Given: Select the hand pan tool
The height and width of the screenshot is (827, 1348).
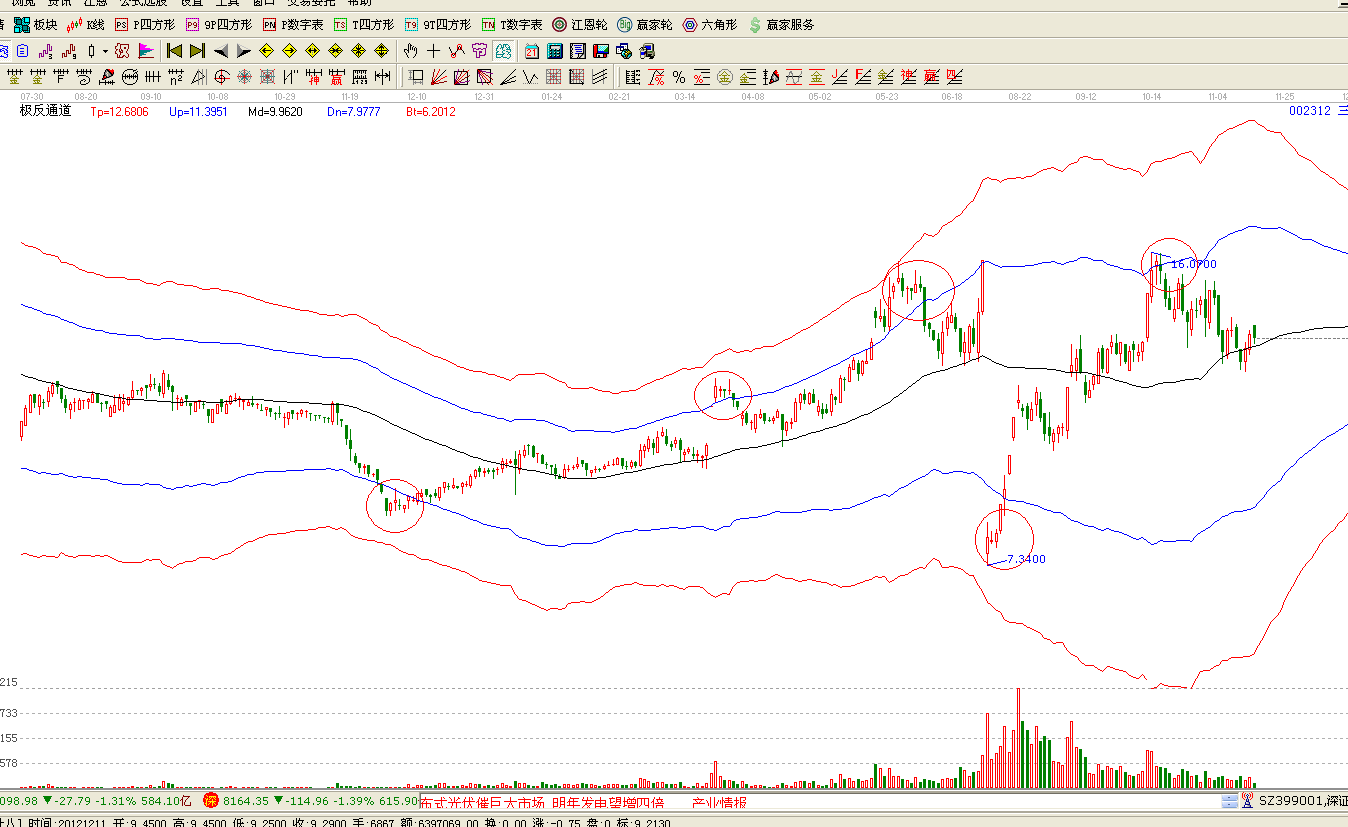Looking at the screenshot, I should pyautogui.click(x=411, y=51).
